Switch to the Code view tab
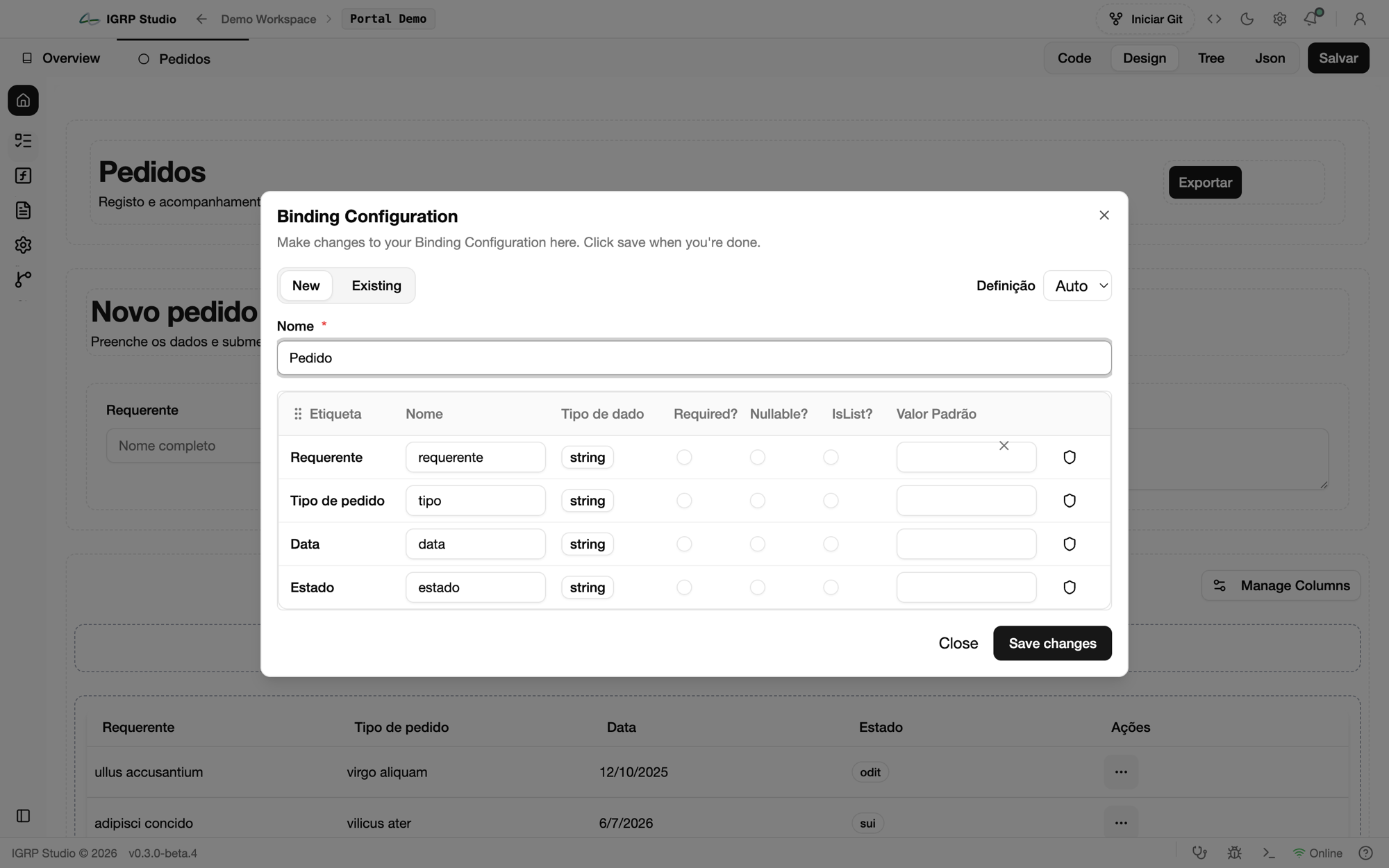This screenshot has height=868, width=1389. coord(1074,58)
